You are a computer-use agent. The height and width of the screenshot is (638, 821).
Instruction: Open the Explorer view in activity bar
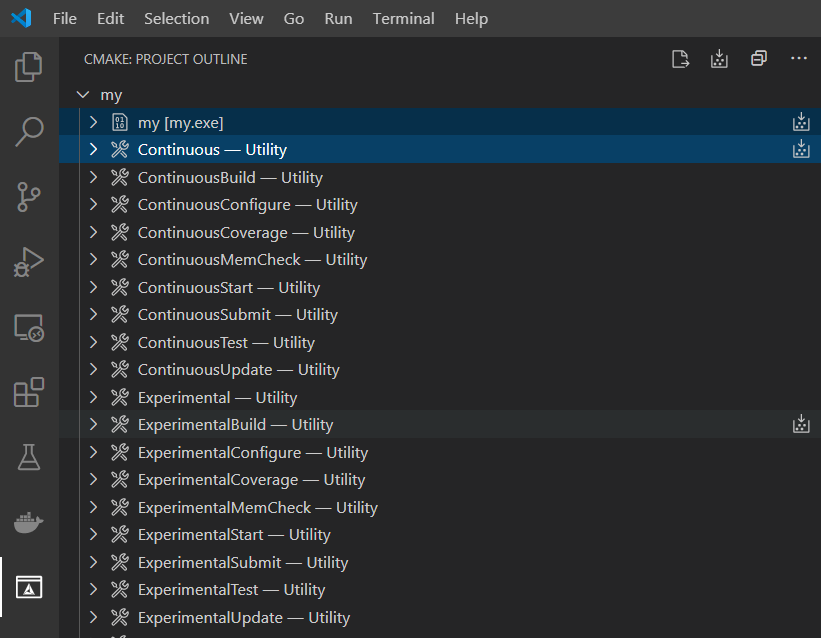28,67
